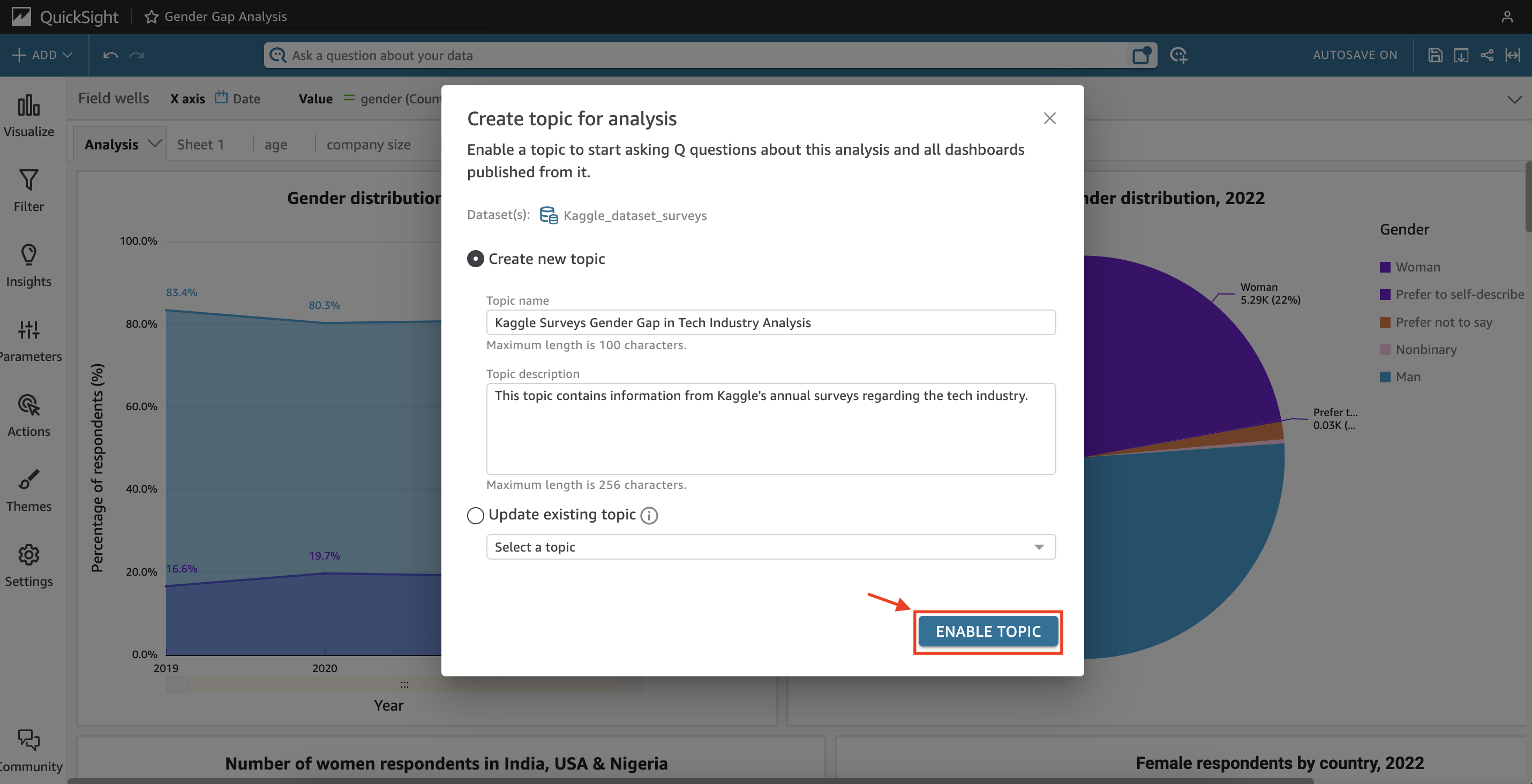Viewport: 1532px width, 784px height.
Task: Click the save icon in top toolbar
Action: tap(1435, 55)
